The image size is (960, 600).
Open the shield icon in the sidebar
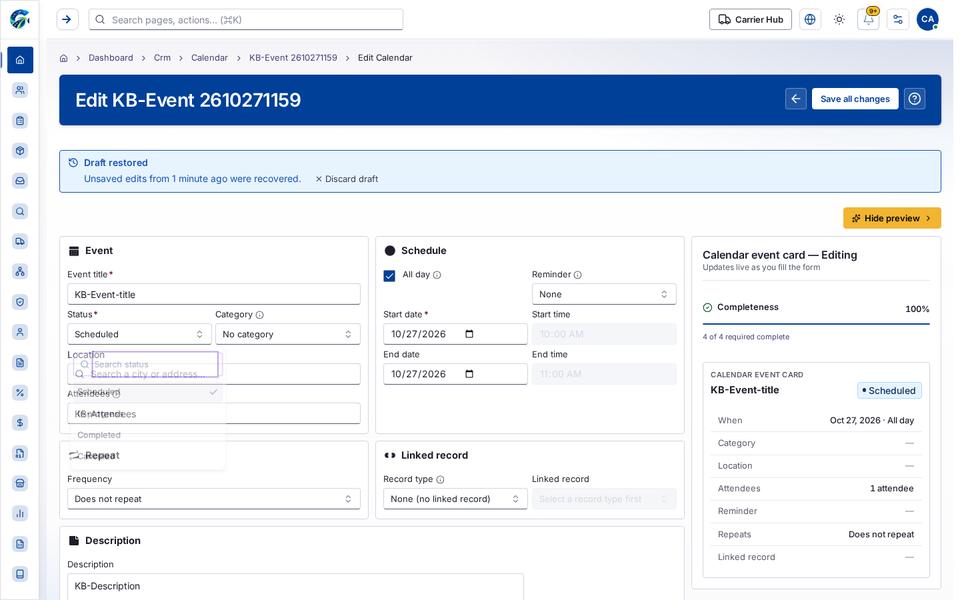(20, 302)
